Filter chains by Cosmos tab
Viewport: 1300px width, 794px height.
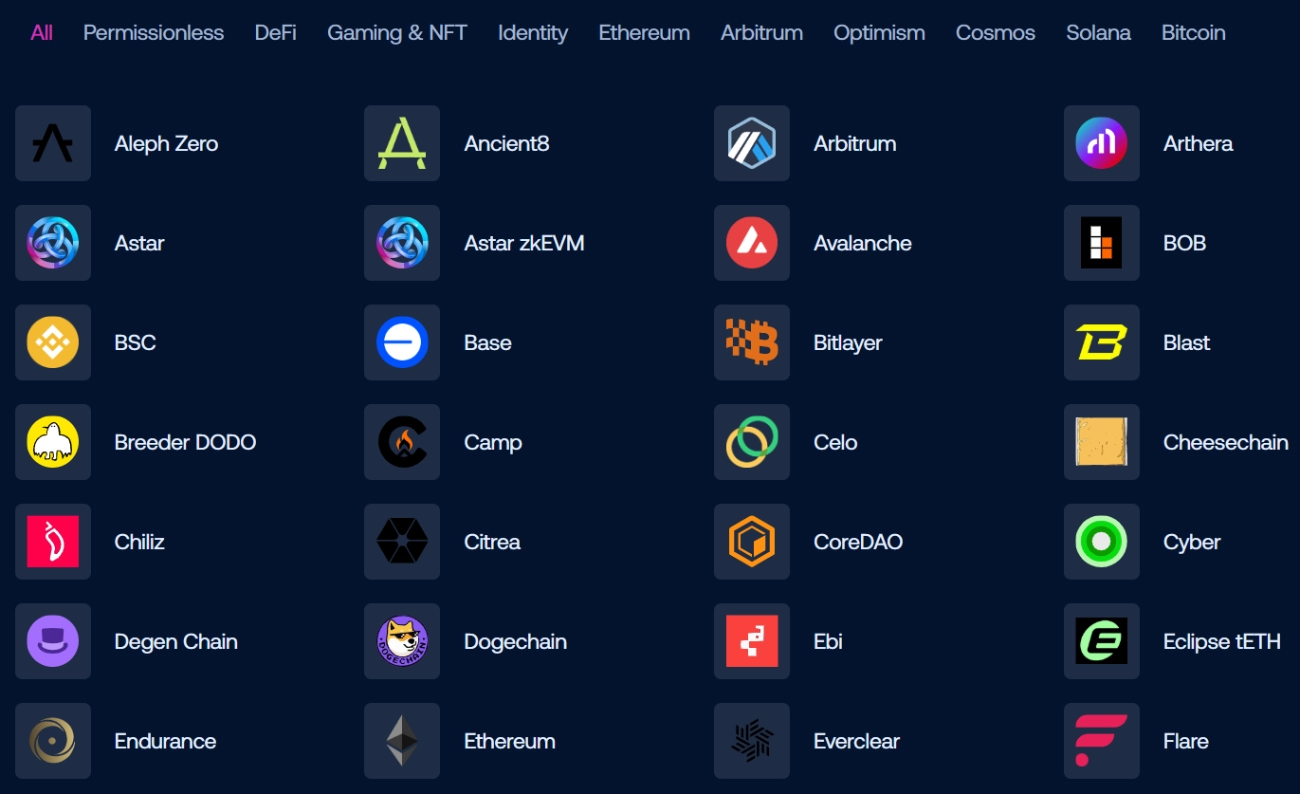coord(996,33)
